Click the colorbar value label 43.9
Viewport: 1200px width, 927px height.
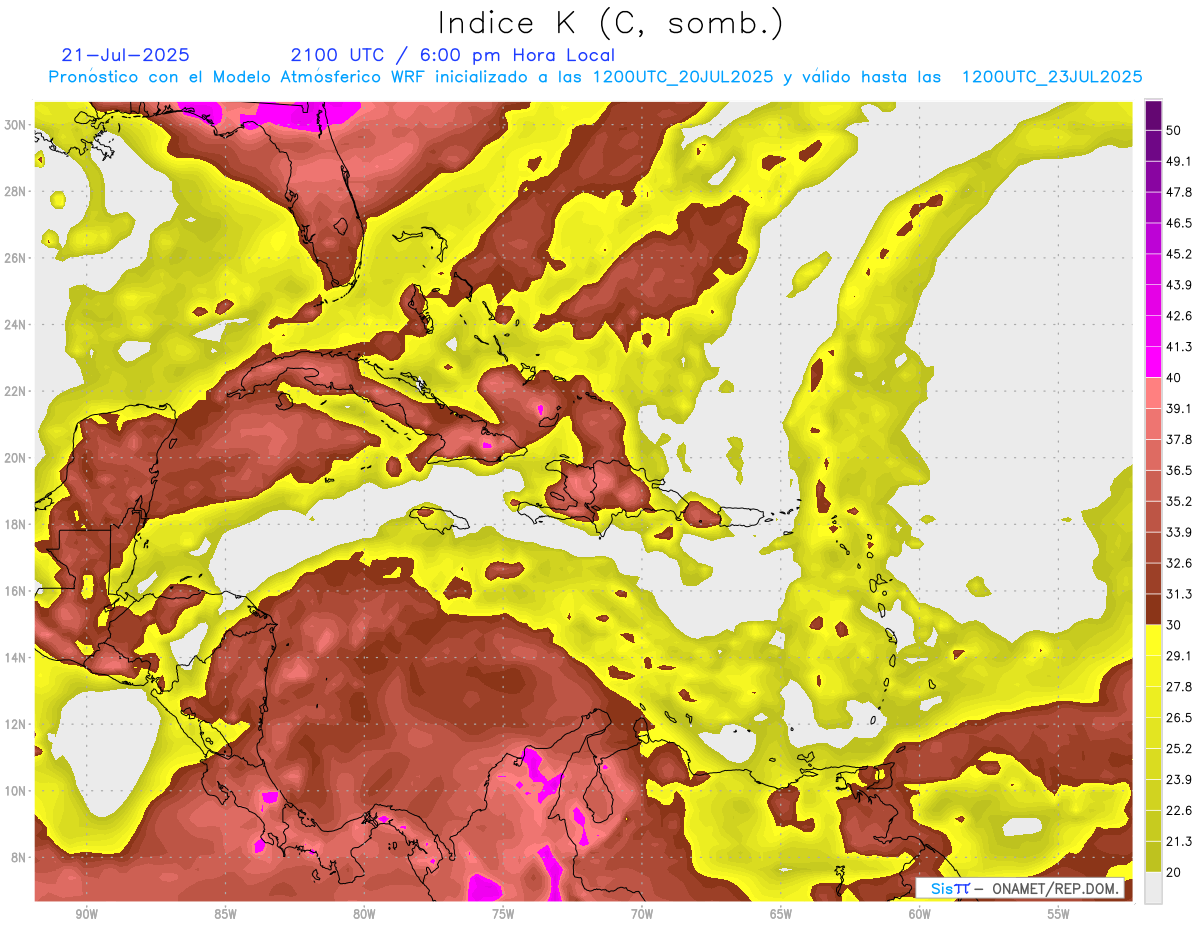point(1179,285)
